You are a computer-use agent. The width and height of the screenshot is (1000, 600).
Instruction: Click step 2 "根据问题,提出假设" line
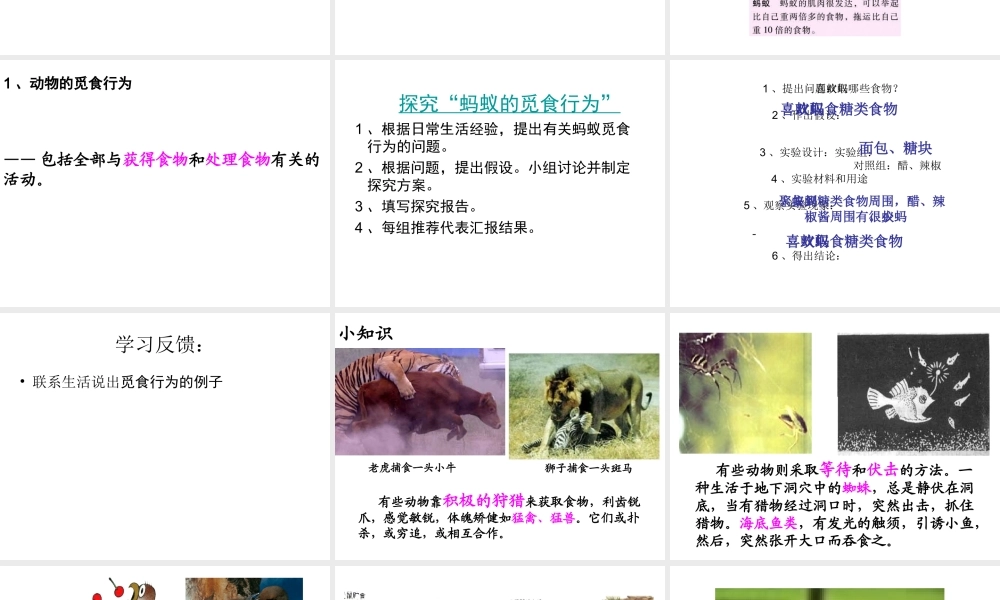tap(492, 177)
